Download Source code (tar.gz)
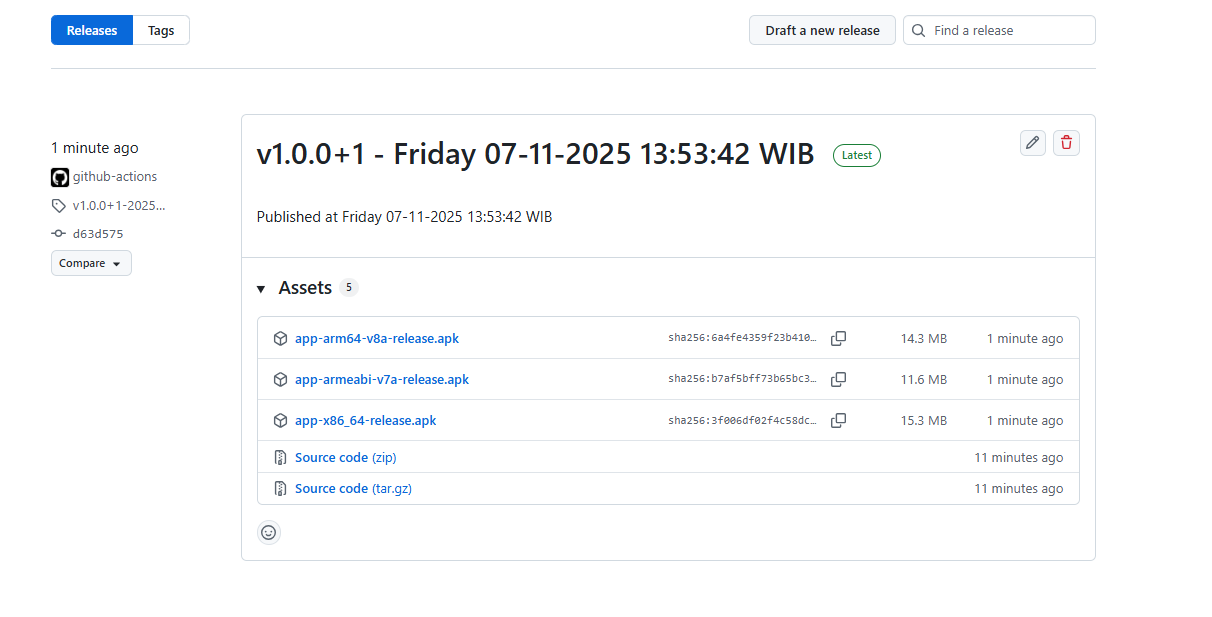 pos(353,489)
